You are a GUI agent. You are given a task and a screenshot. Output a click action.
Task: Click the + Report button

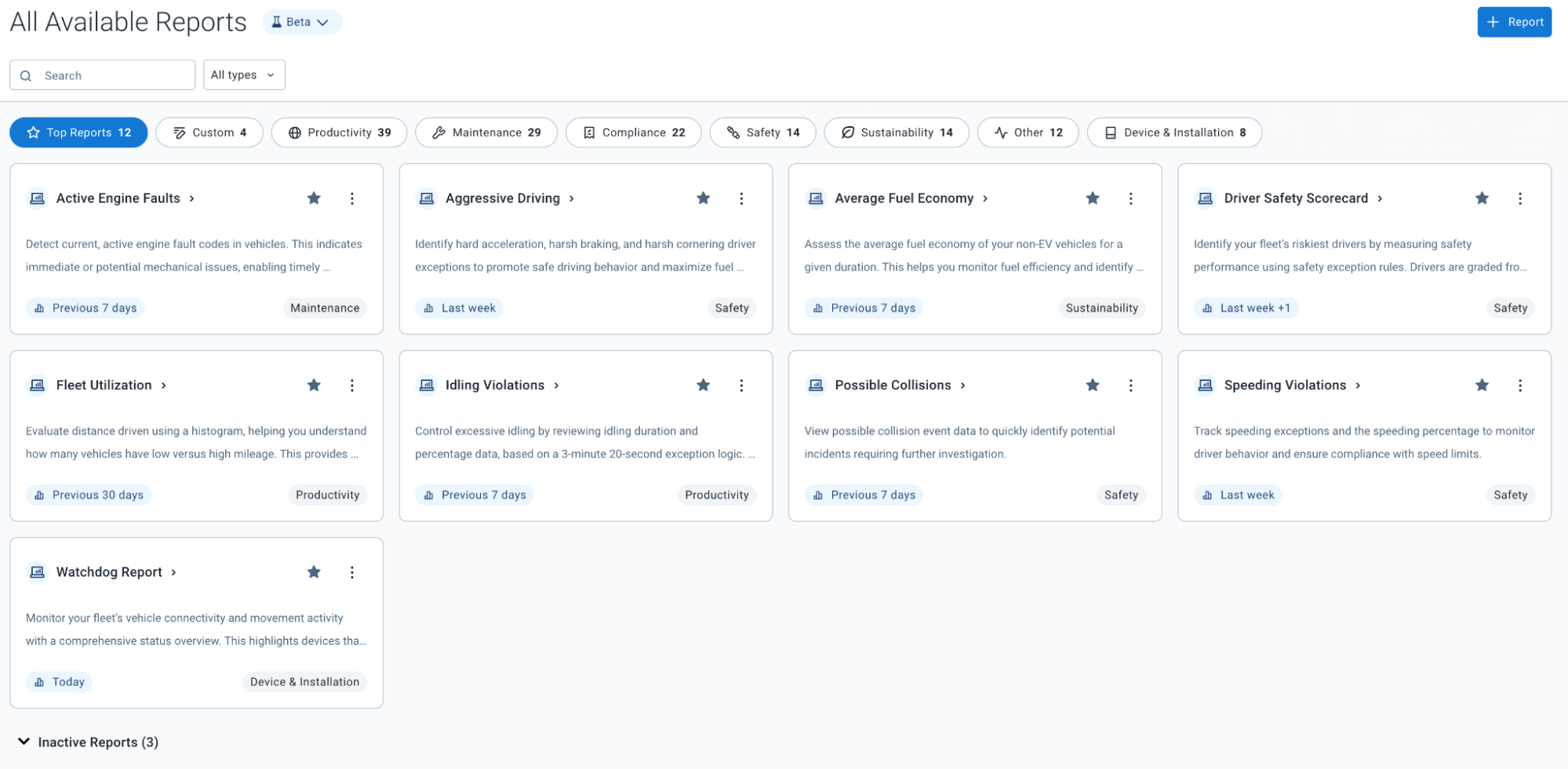tap(1514, 21)
